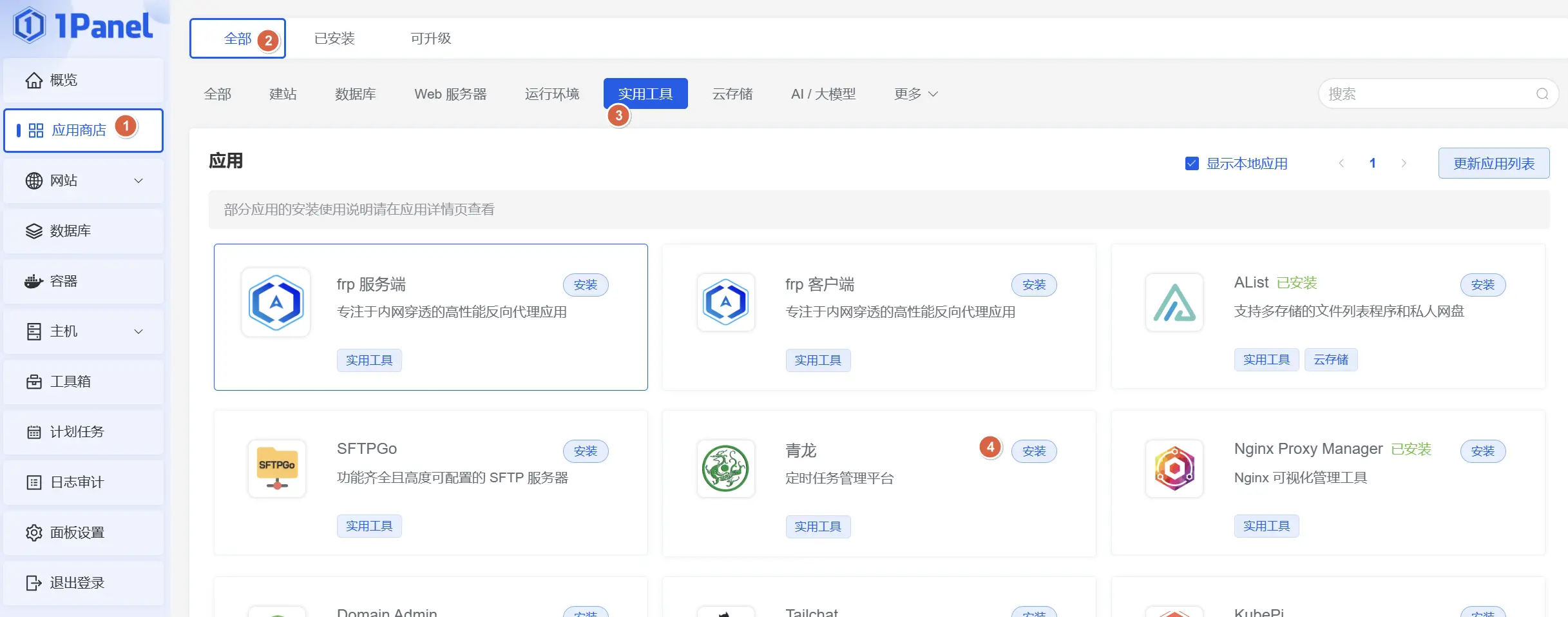1568x617 pixels.
Task: Expand the 网站 sidebar submenu chevron
Action: pyautogui.click(x=139, y=181)
